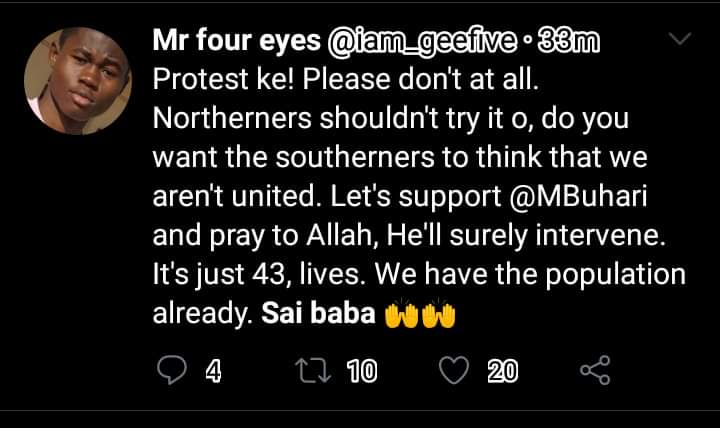Open the Mr four eyes profile picture

[78, 80]
